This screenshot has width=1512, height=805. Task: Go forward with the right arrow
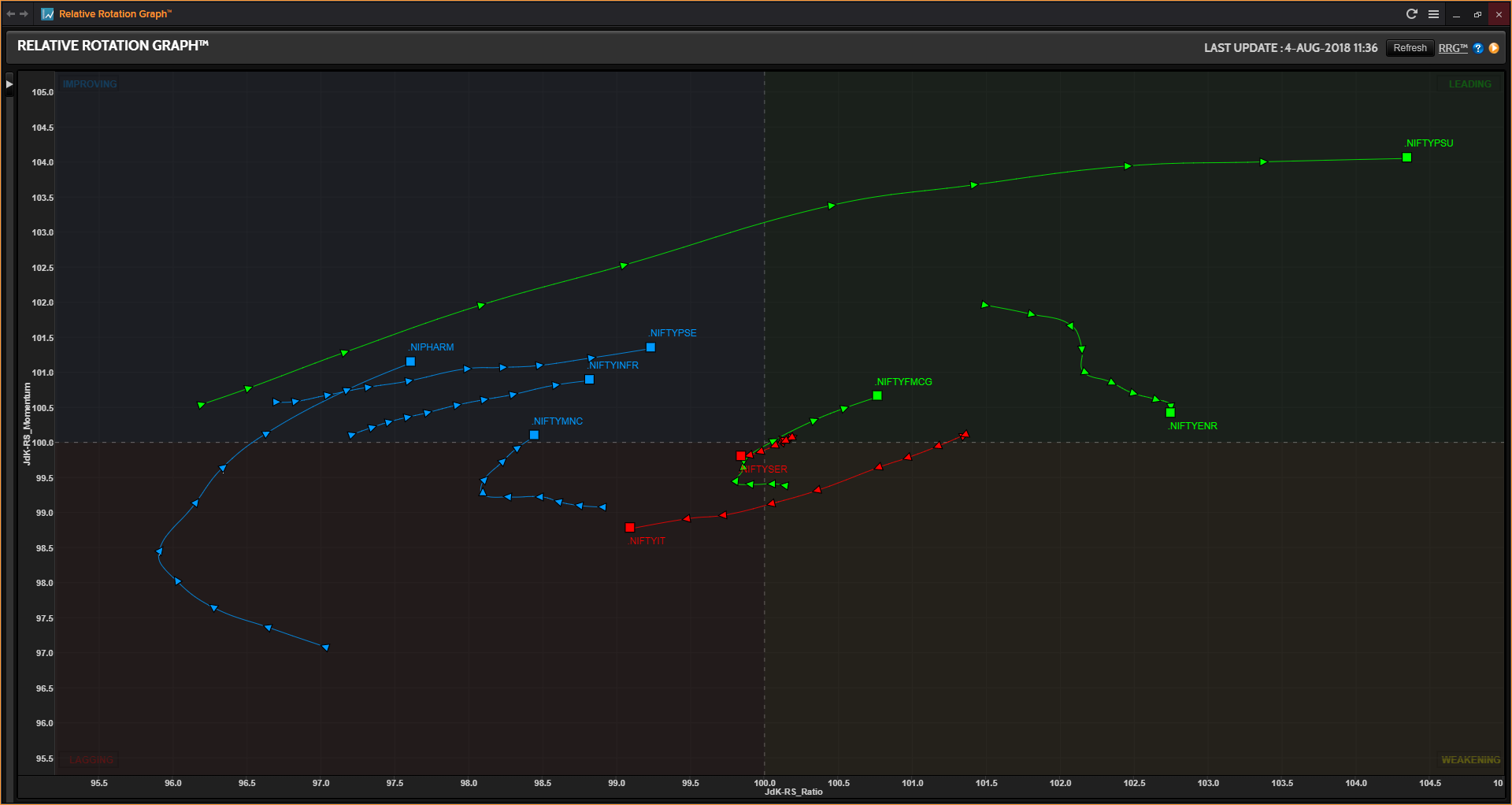pos(24,14)
